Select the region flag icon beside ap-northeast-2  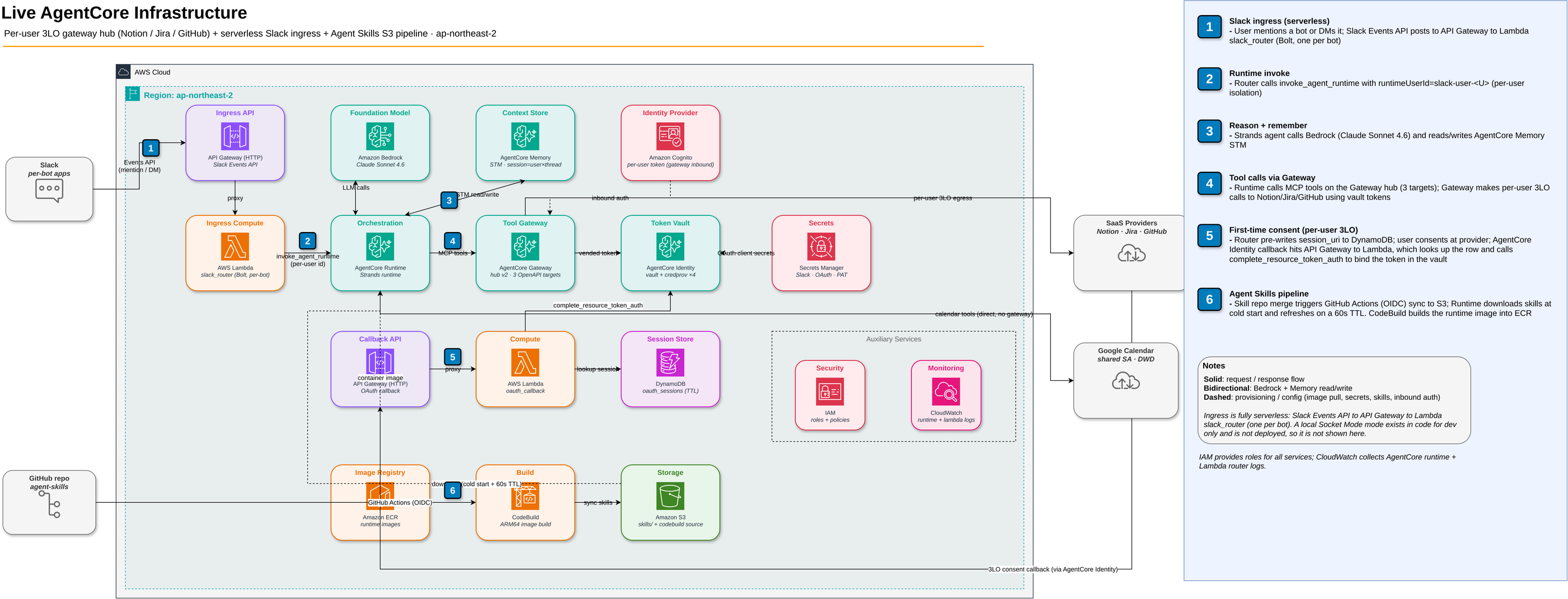132,93
